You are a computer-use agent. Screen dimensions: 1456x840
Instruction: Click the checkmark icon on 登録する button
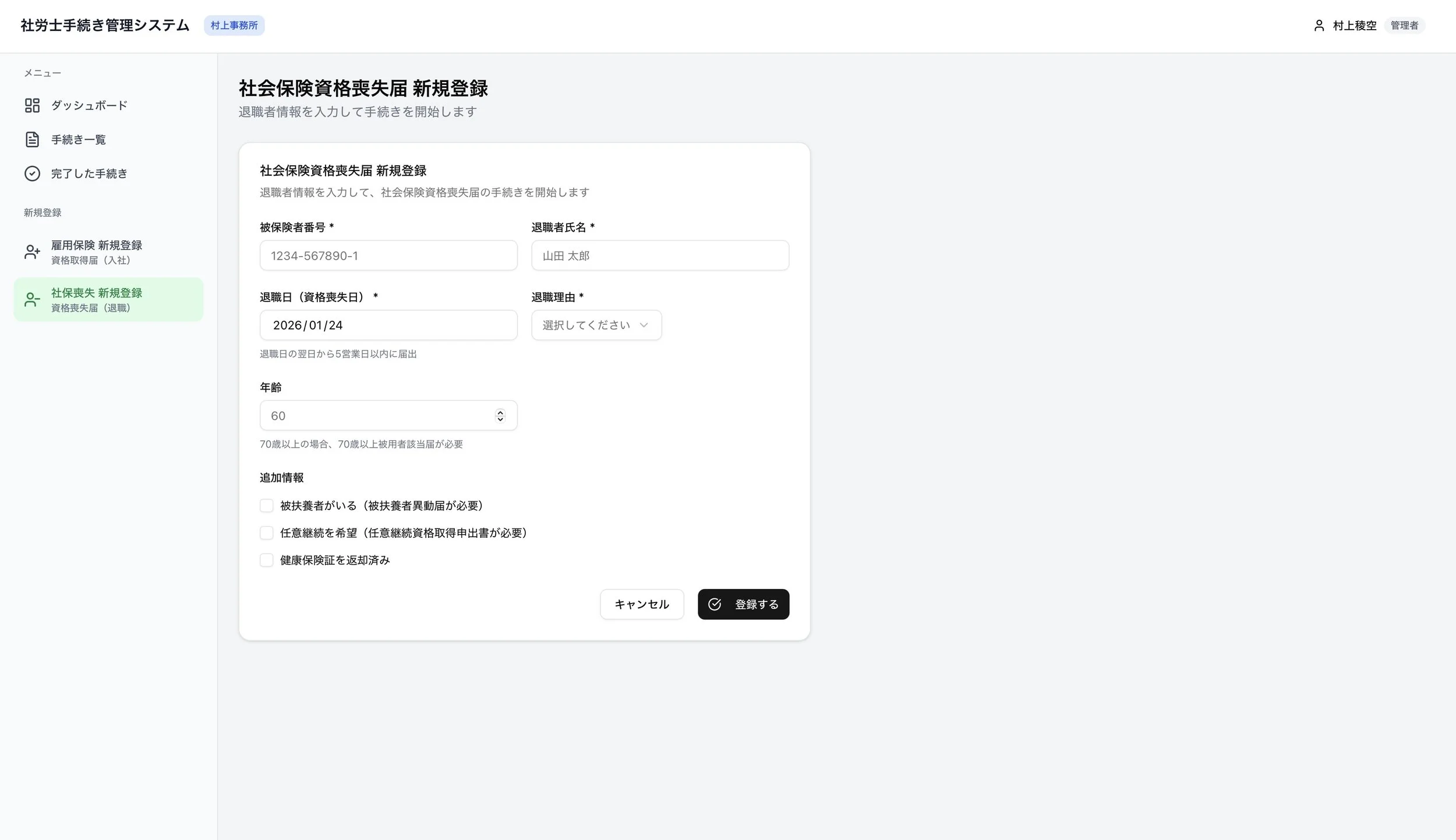point(715,604)
